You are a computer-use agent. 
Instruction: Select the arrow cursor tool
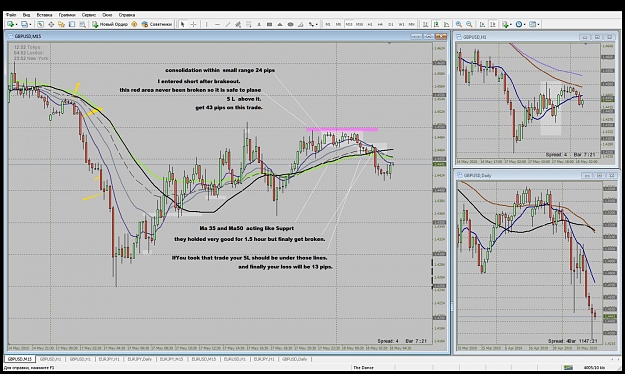(183, 24)
